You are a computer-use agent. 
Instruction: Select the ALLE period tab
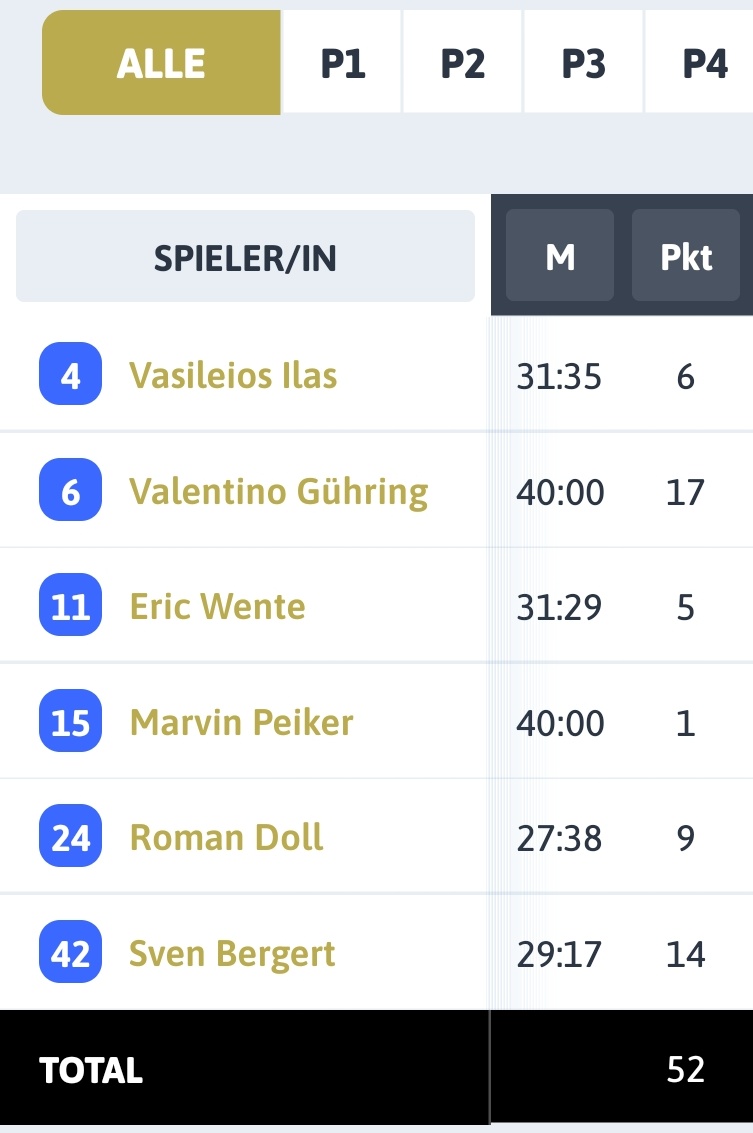[161, 63]
